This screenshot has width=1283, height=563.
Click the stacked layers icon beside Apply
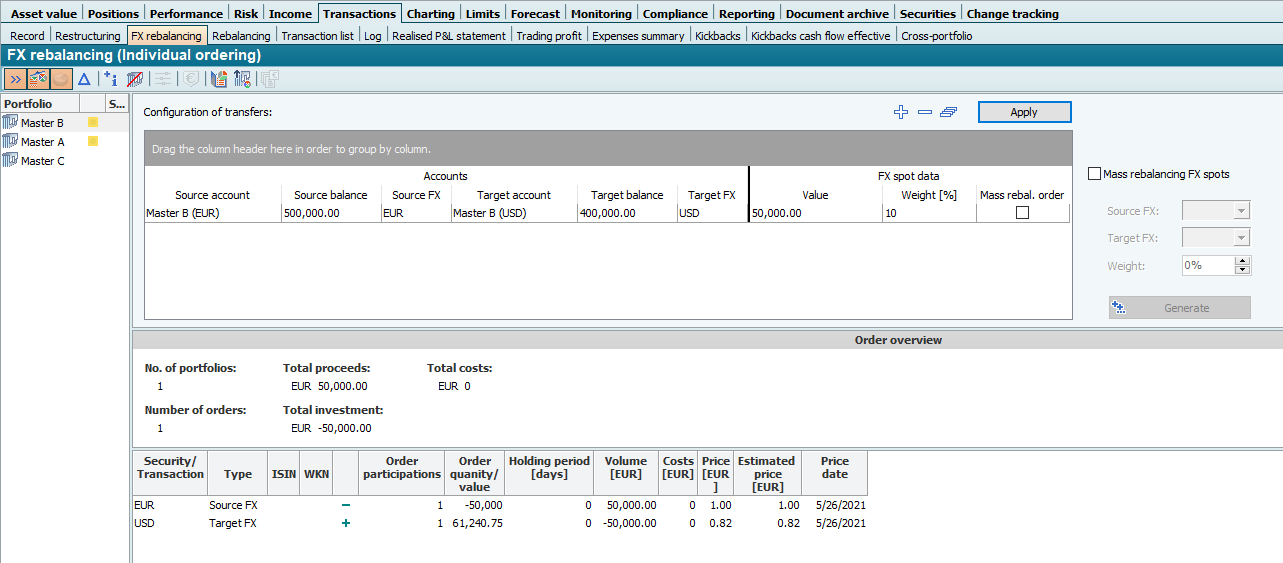tap(949, 112)
